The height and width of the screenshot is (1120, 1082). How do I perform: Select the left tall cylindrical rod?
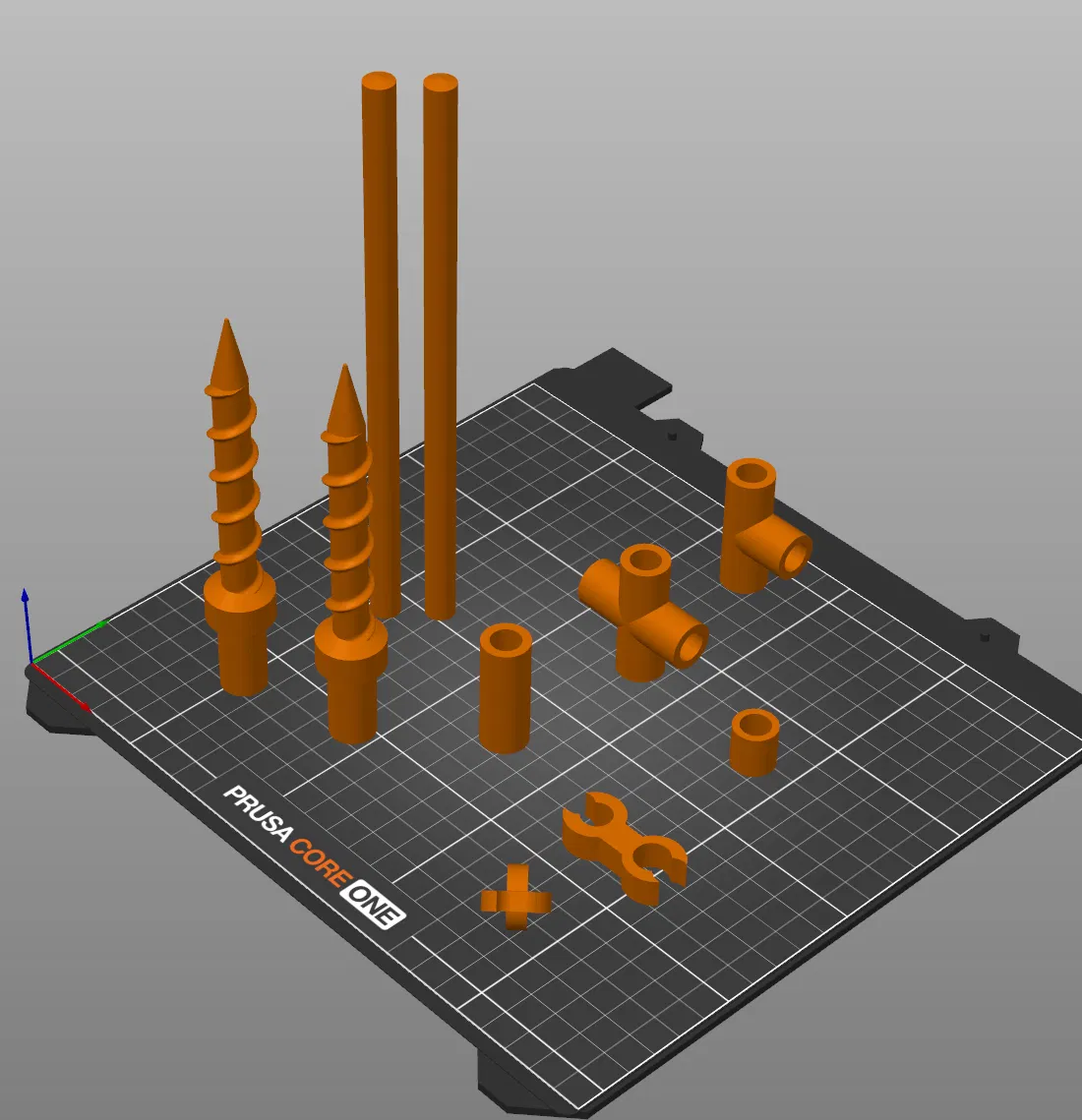coord(381,343)
